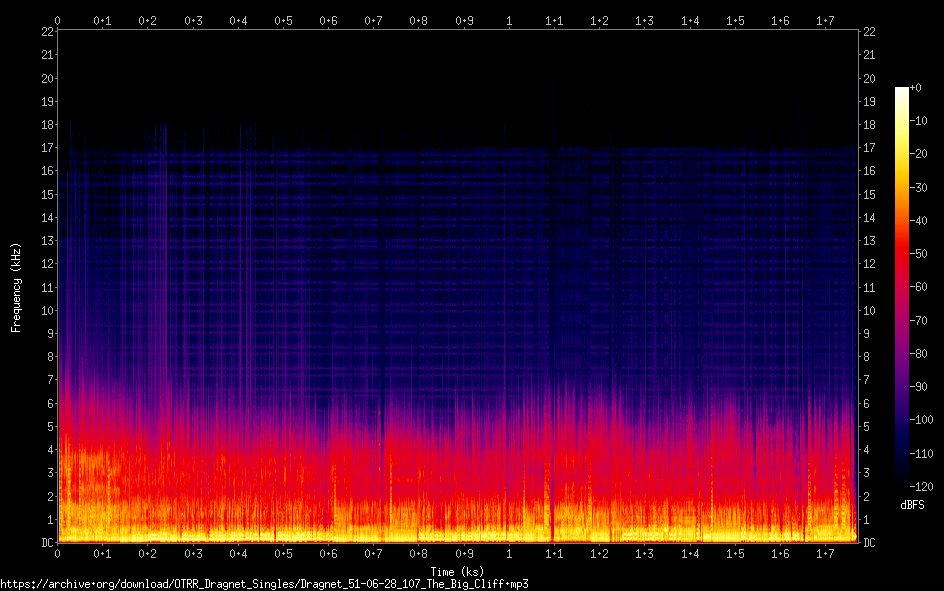
Task: Select the -60 mark on dBFS color scale
Action: tap(917, 287)
